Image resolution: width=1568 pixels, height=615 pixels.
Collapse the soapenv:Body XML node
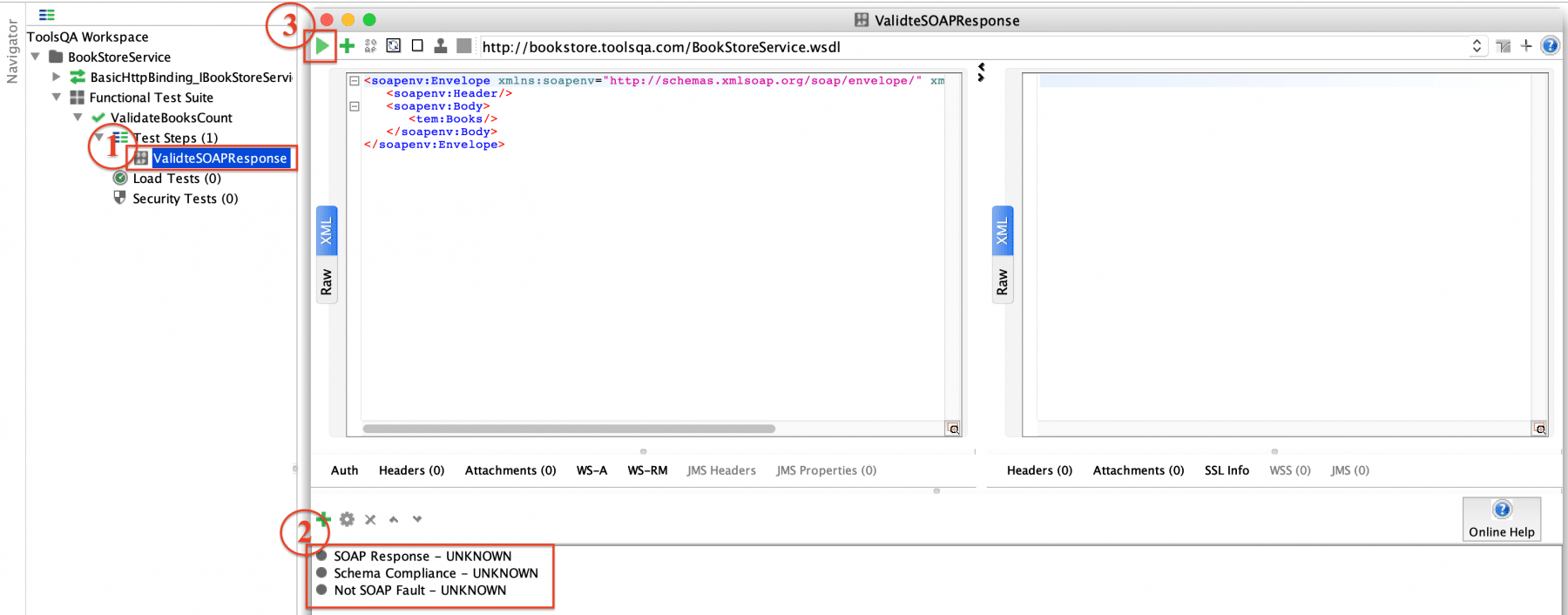pyautogui.click(x=355, y=106)
